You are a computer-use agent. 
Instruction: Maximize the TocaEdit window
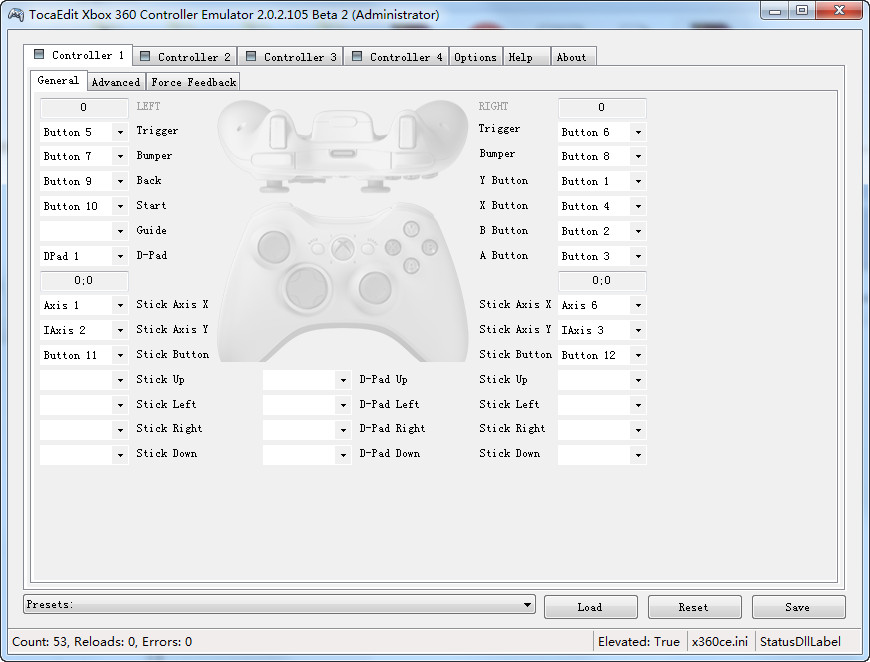coord(802,11)
